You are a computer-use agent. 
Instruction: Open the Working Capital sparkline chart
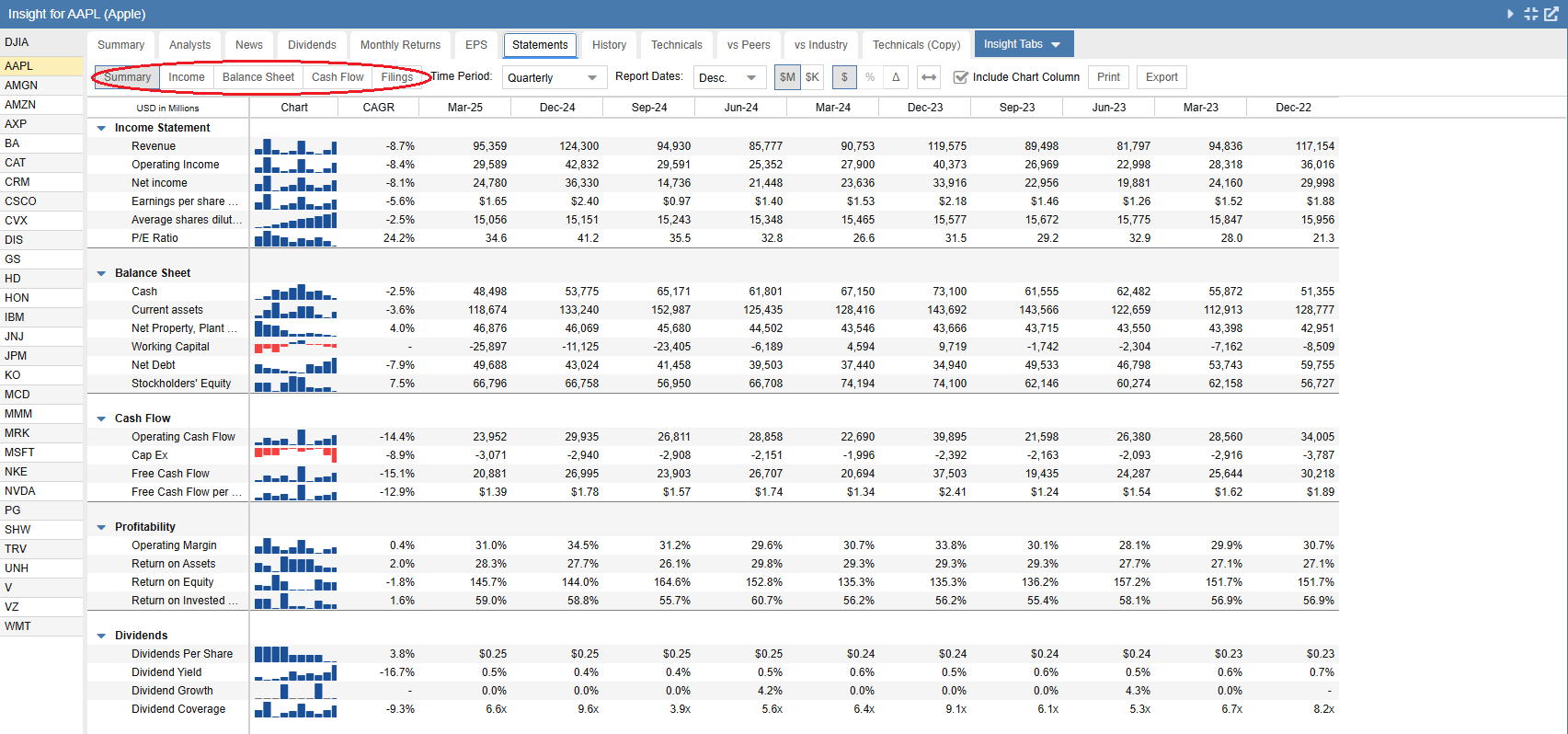coord(295,347)
